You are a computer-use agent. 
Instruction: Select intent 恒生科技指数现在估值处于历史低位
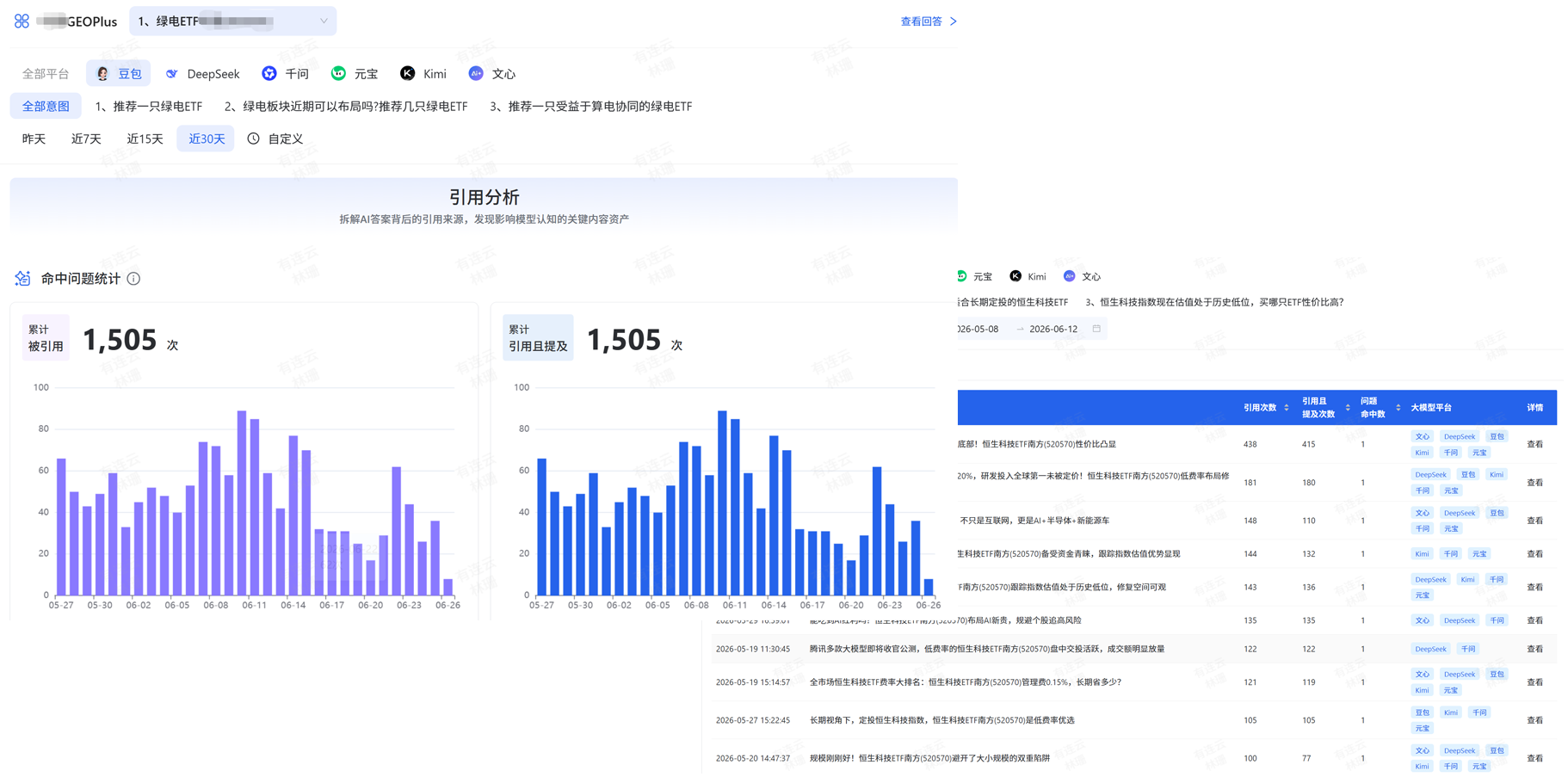[1214, 302]
